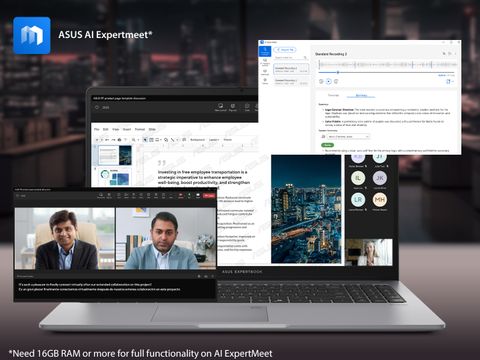Click the recording playback progress slider handle
The height and width of the screenshot is (360, 480).
[x=338, y=72]
